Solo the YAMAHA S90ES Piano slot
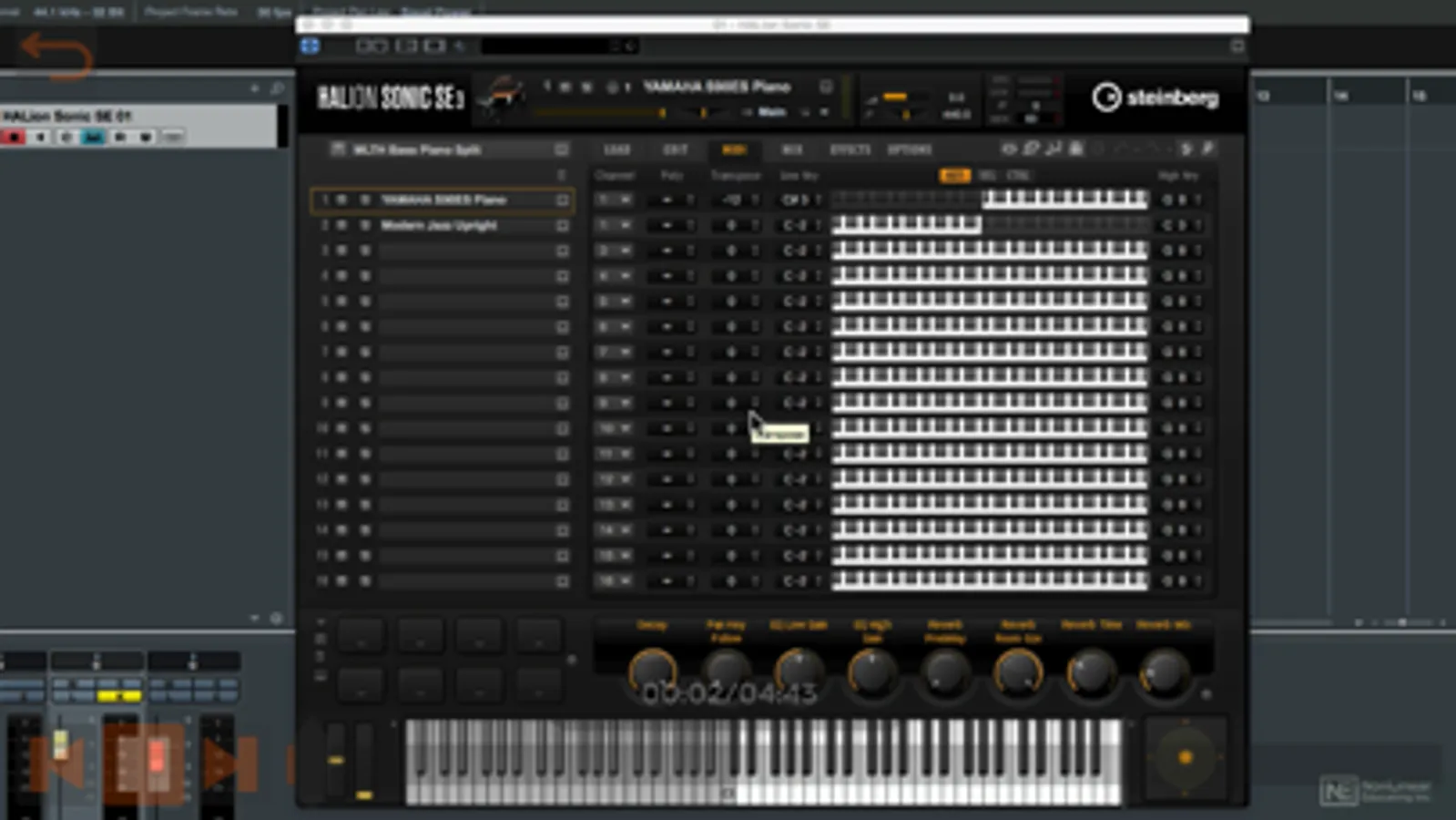Image resolution: width=1456 pixels, height=820 pixels. tap(364, 200)
